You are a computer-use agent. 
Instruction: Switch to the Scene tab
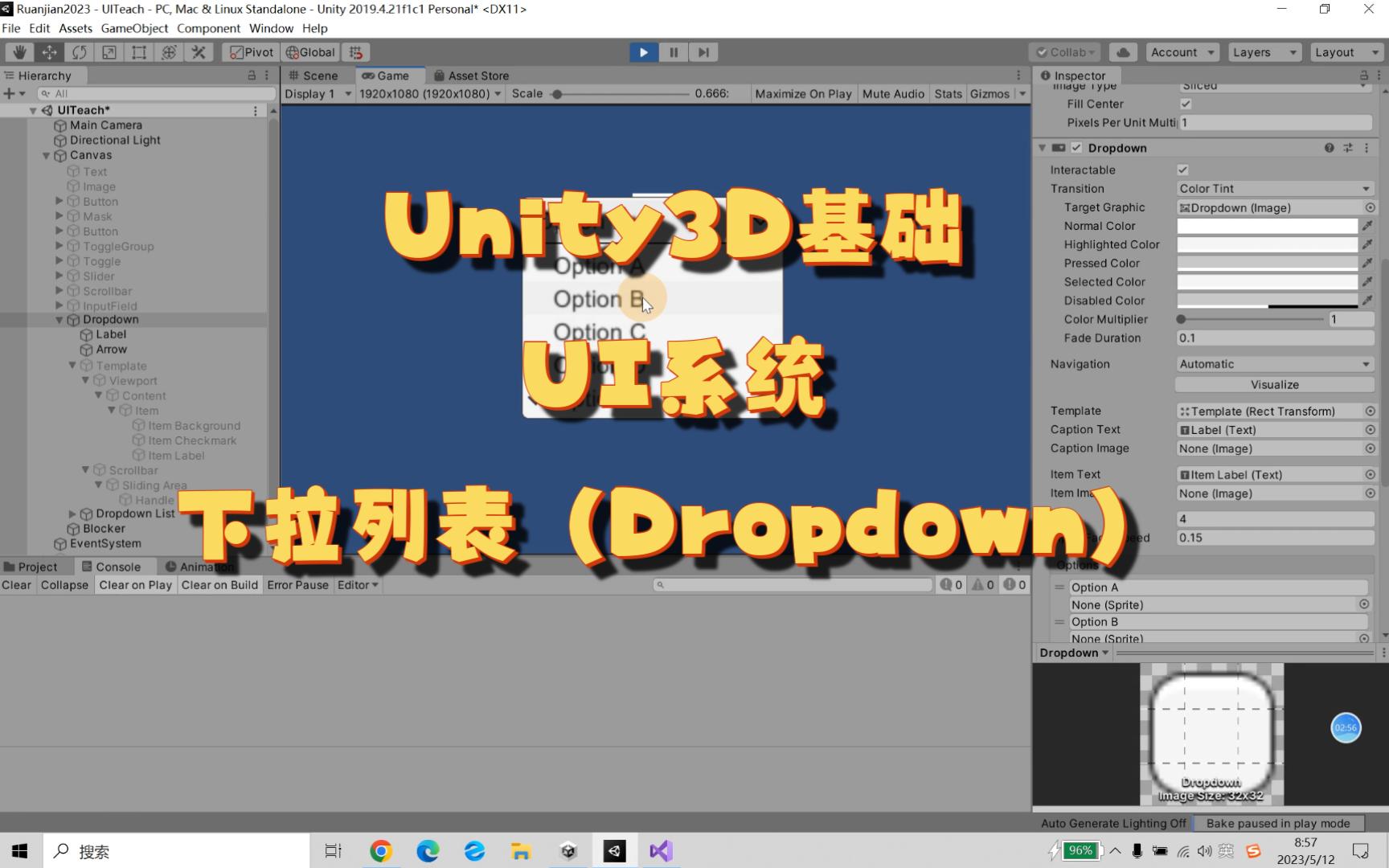314,76
